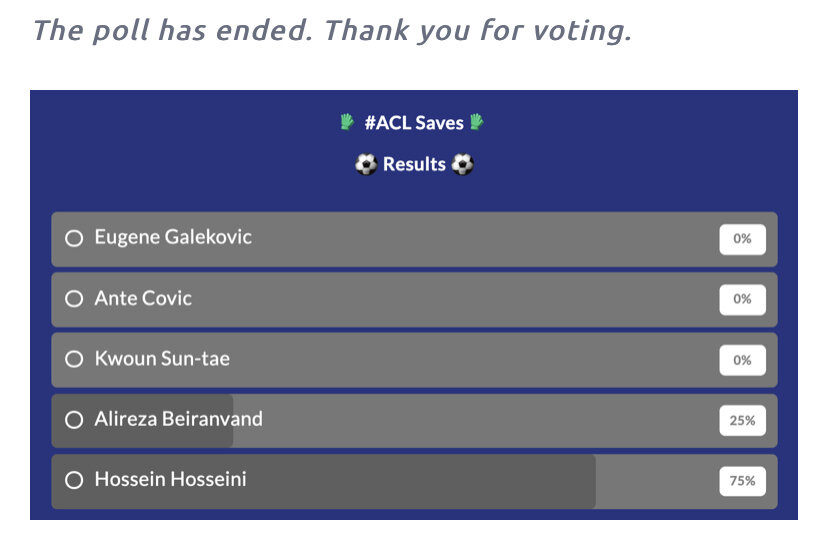
Task: Select the Eugene Galekovic radio button
Action: 73,239
